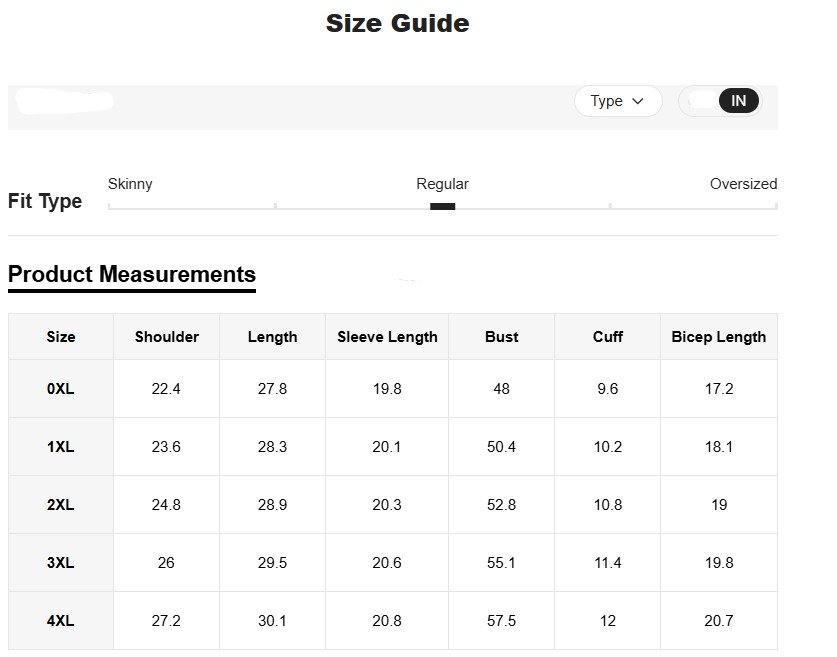
Task: Click the Cuff column header
Action: pos(607,337)
